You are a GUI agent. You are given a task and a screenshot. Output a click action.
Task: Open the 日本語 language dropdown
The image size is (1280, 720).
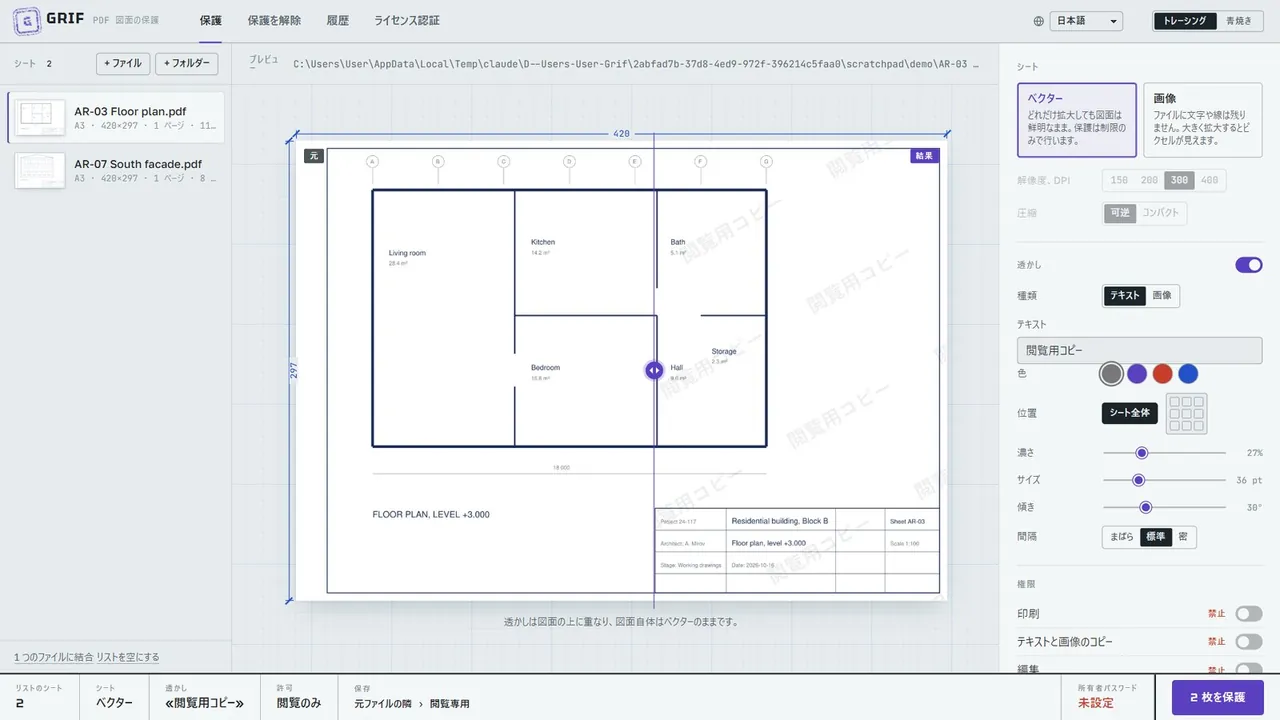point(1087,21)
